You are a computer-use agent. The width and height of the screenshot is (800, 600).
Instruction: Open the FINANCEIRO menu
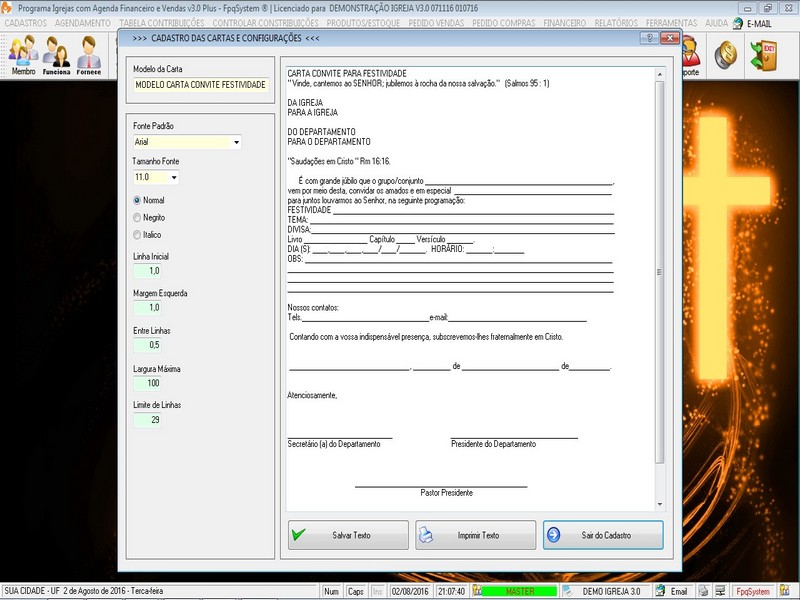(x=565, y=23)
